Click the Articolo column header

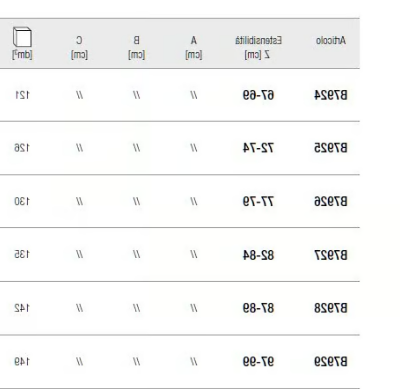[331, 41]
